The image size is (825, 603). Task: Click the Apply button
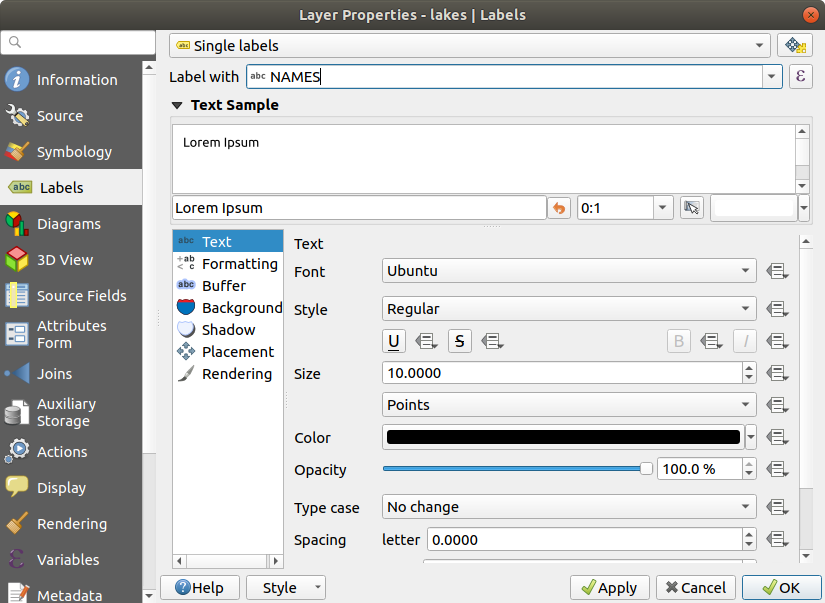tap(610, 588)
